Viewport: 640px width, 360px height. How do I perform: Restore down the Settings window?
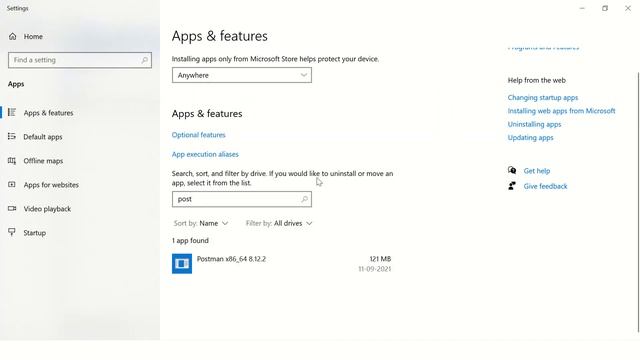point(605,8)
